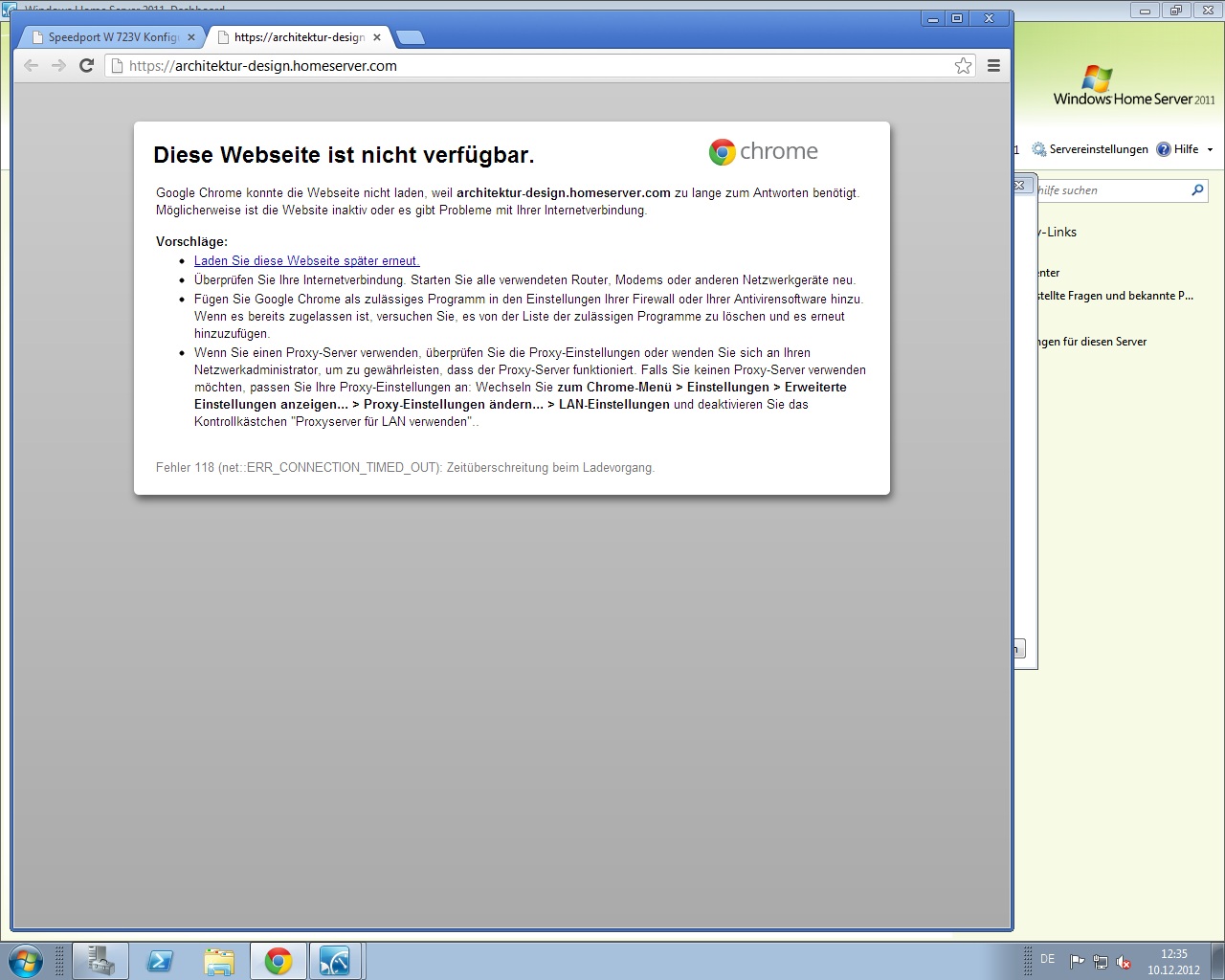
Task: Minimize the Windows Home Server Dashboard window
Action: [1145, 11]
